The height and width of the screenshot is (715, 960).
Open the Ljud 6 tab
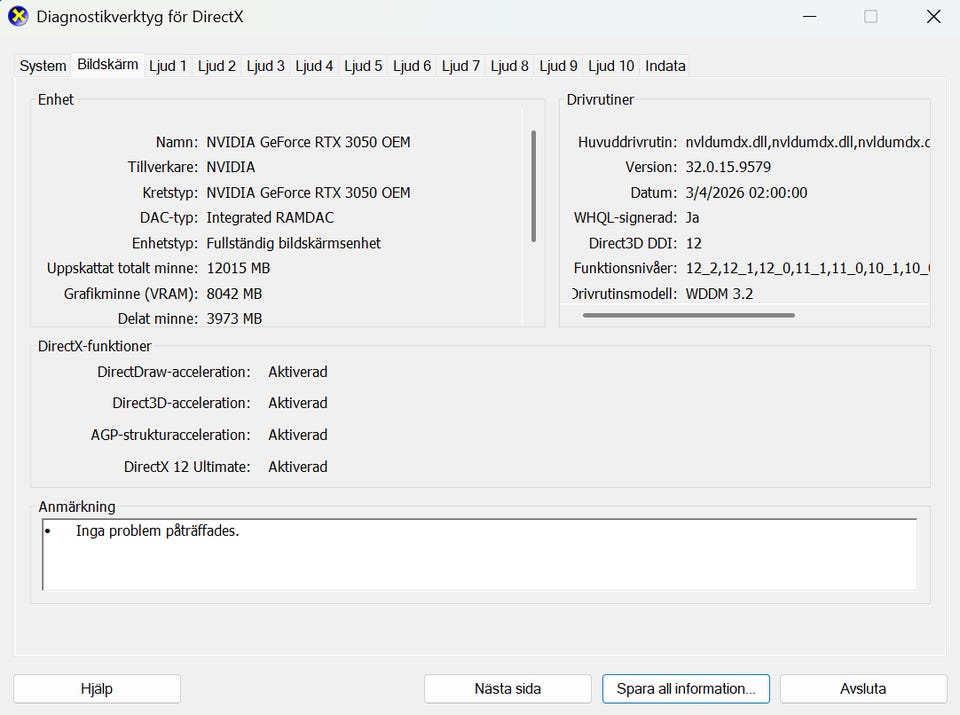tap(412, 66)
